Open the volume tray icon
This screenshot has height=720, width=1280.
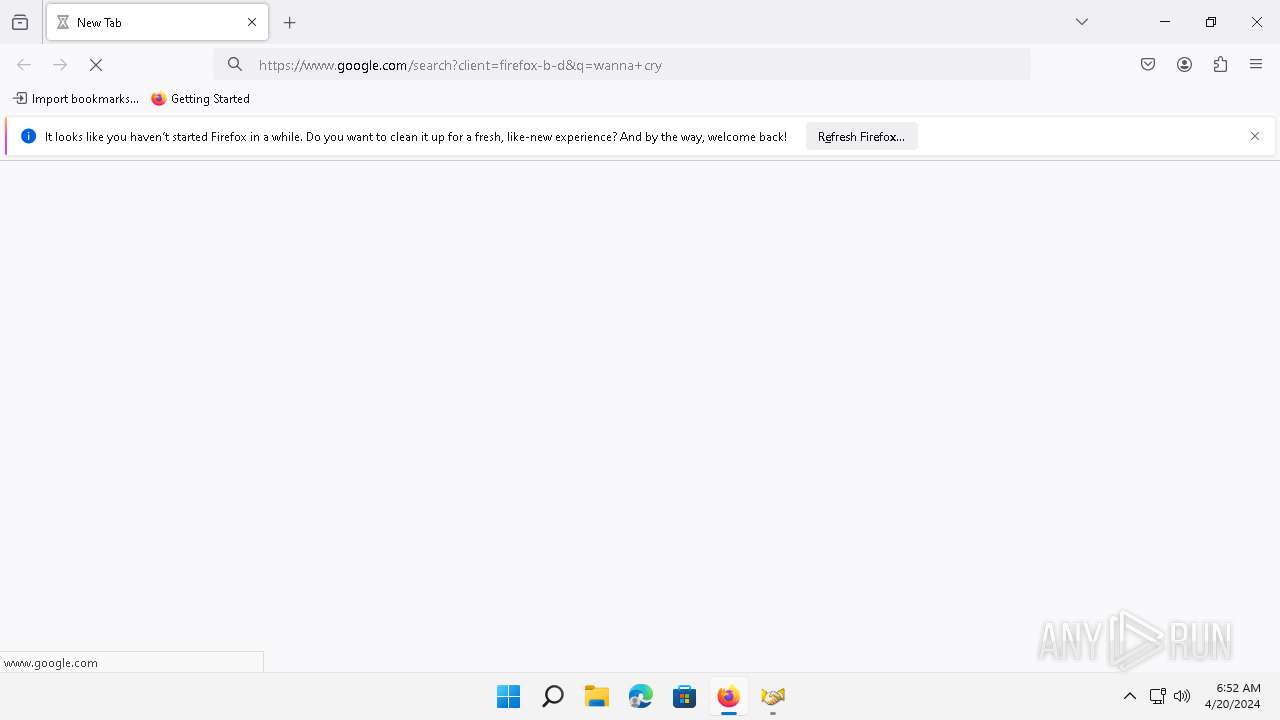1182,697
